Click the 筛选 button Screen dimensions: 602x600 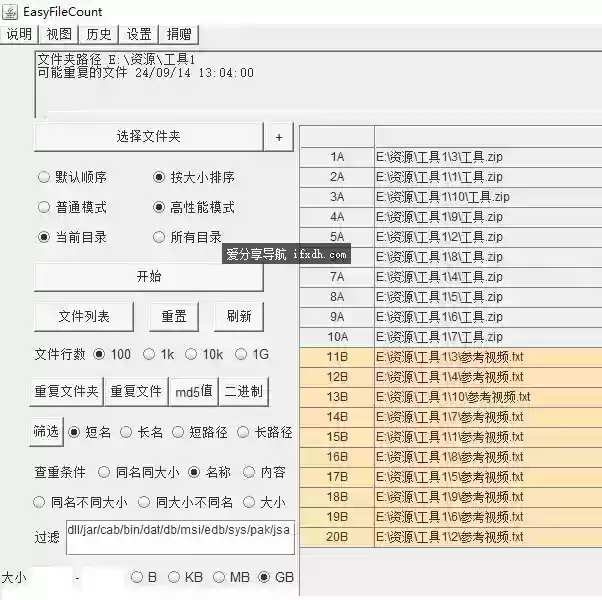click(x=46, y=432)
